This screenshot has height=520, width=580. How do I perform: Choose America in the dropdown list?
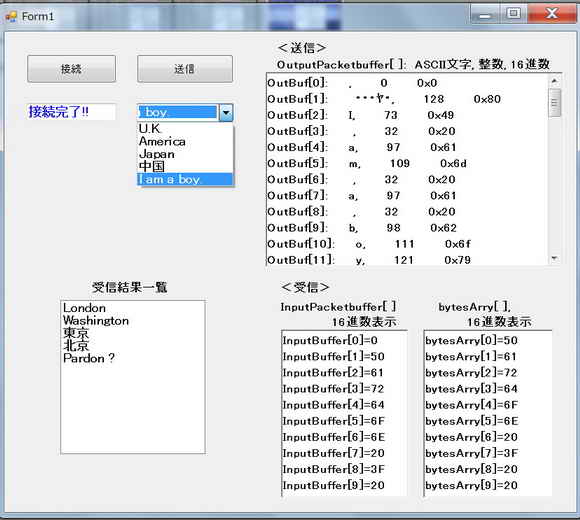[185, 141]
